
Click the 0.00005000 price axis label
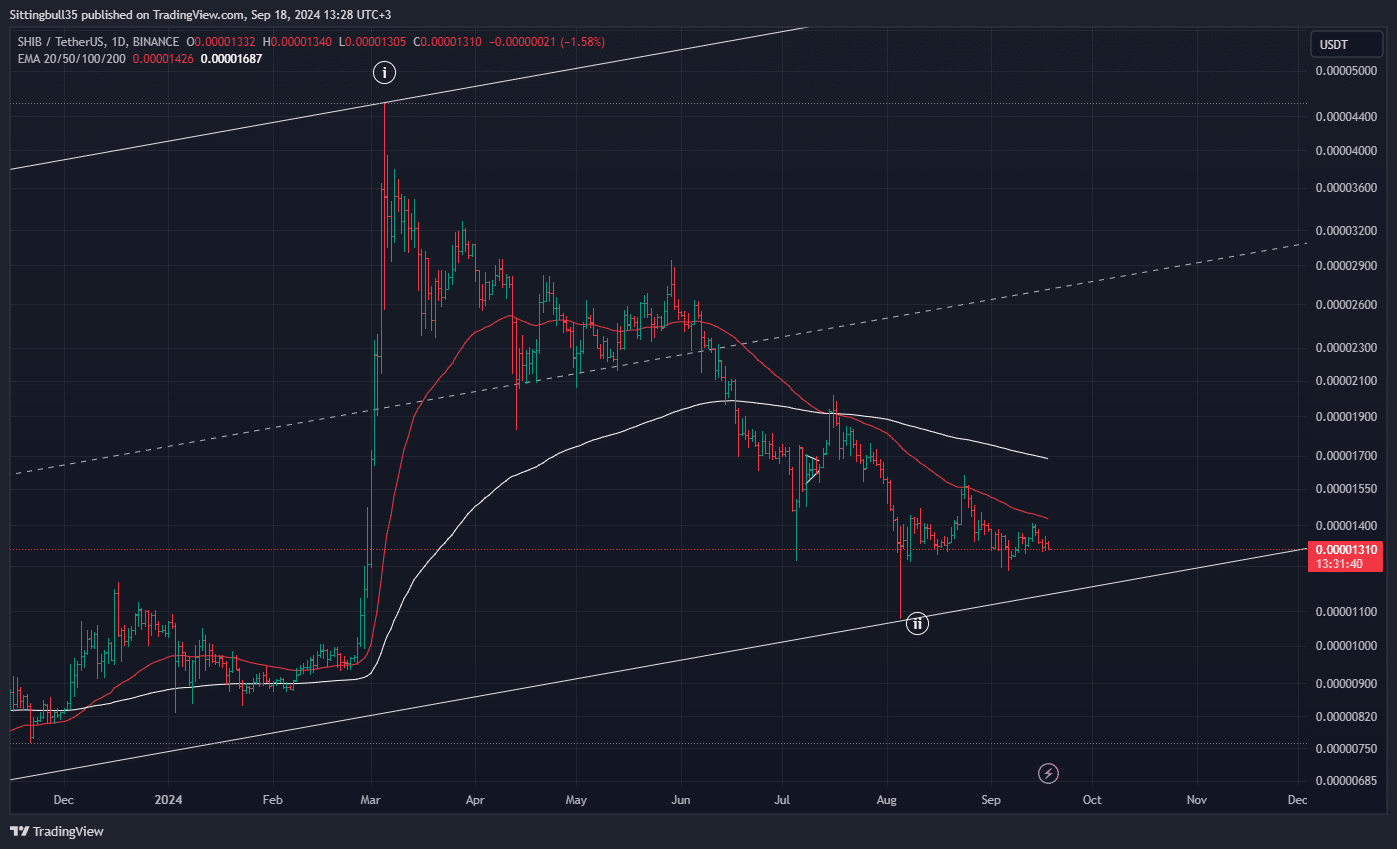(x=1348, y=71)
